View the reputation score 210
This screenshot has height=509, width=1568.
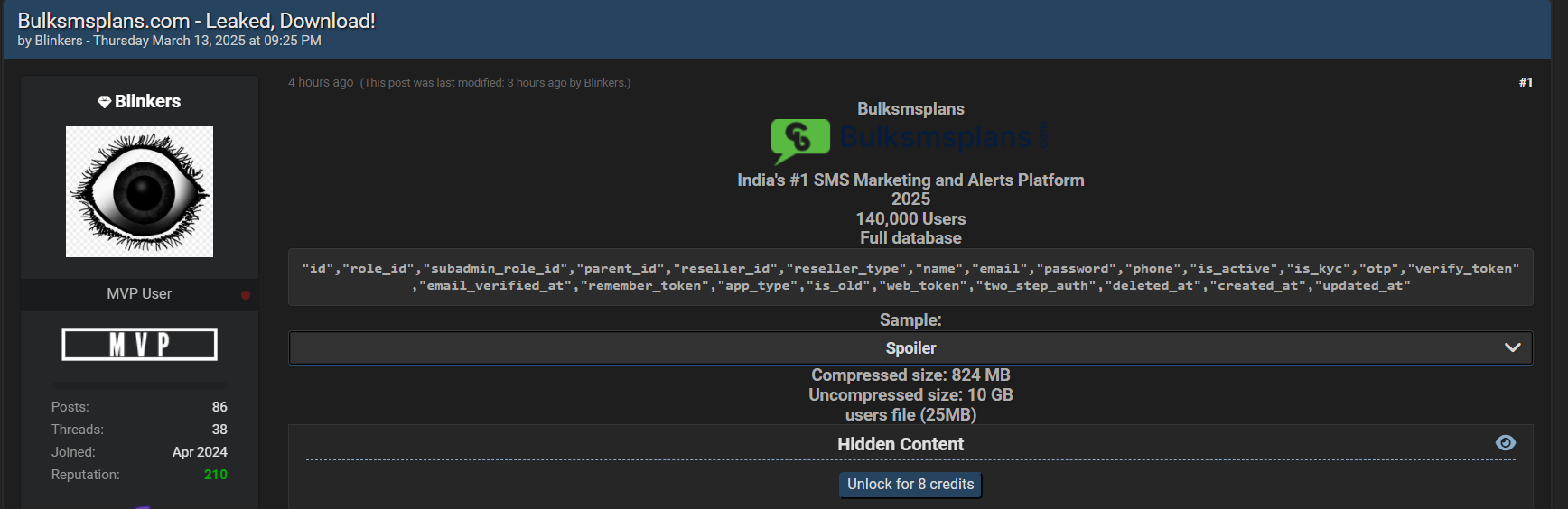coord(215,475)
